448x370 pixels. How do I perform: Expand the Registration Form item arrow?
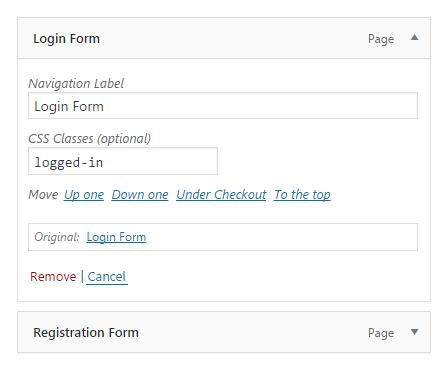[414, 332]
